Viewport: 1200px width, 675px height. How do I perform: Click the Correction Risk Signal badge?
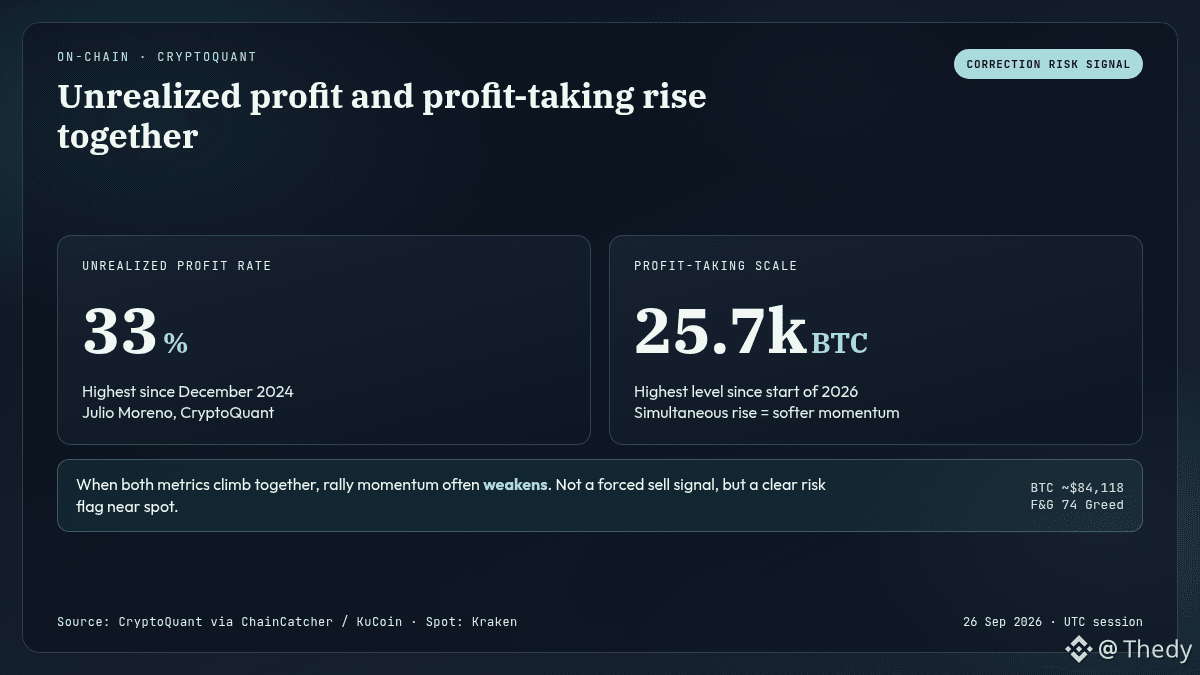pos(1048,64)
